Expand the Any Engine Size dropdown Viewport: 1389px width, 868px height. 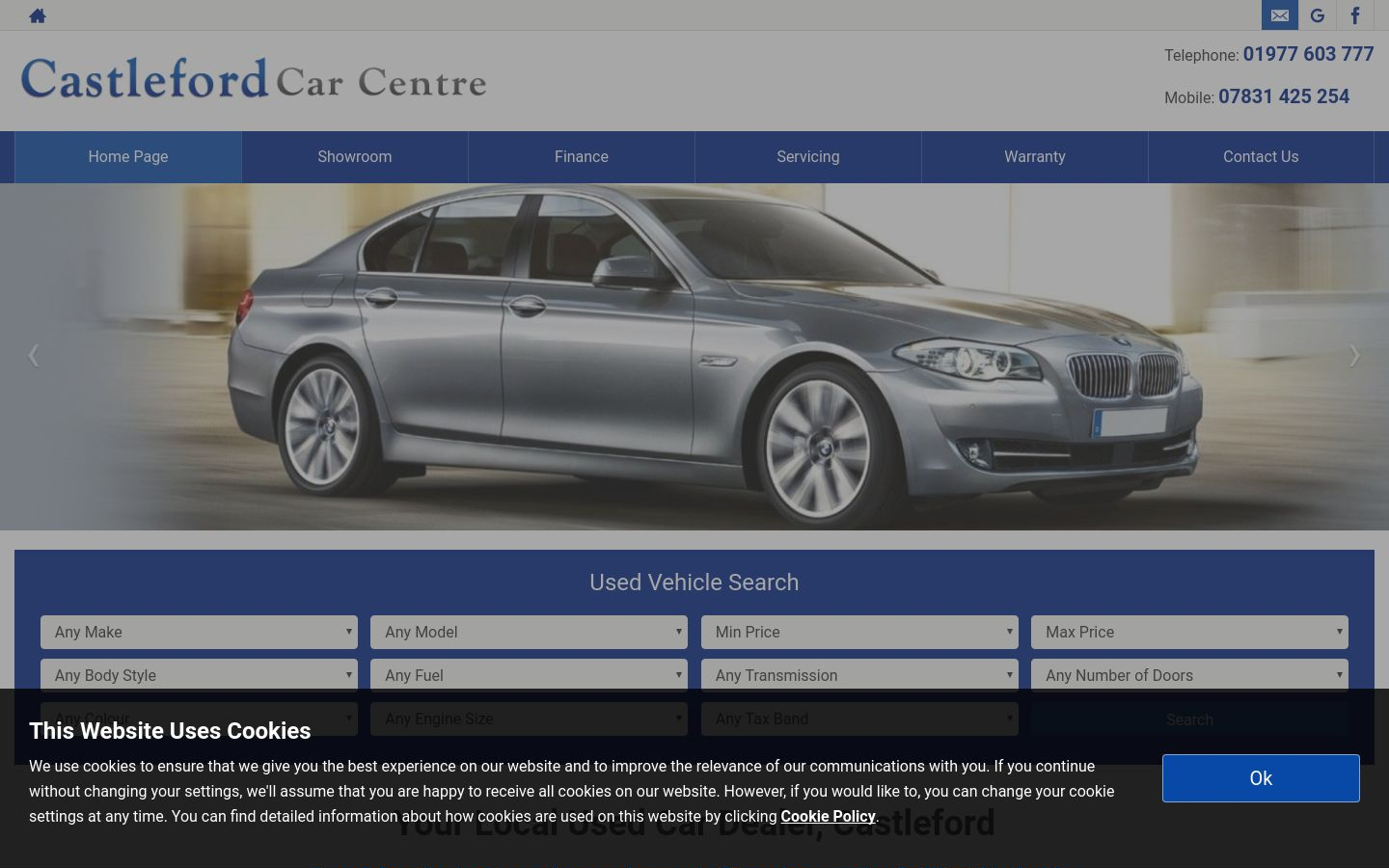pos(529,719)
